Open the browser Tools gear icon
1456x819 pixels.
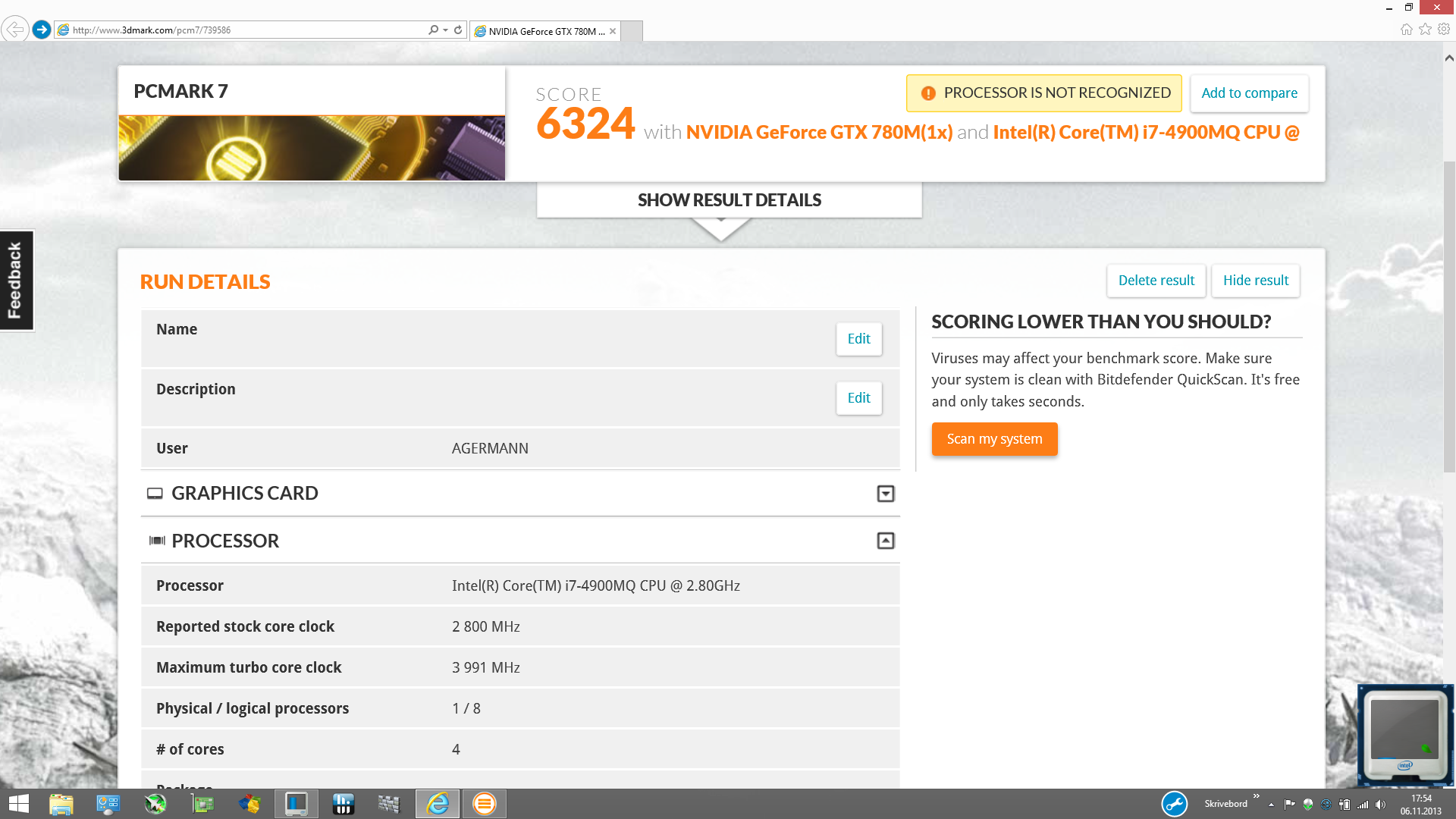1444,30
